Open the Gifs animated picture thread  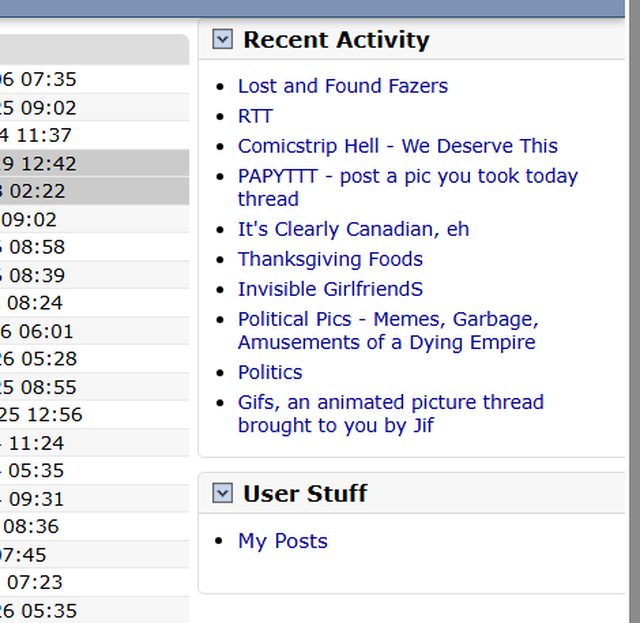tap(390, 403)
